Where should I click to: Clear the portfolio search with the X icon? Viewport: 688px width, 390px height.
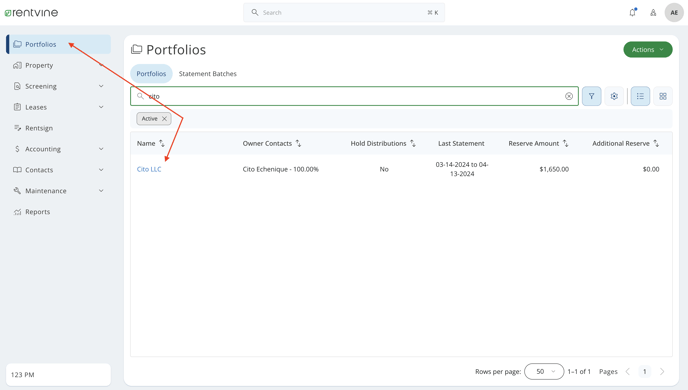pyautogui.click(x=569, y=96)
